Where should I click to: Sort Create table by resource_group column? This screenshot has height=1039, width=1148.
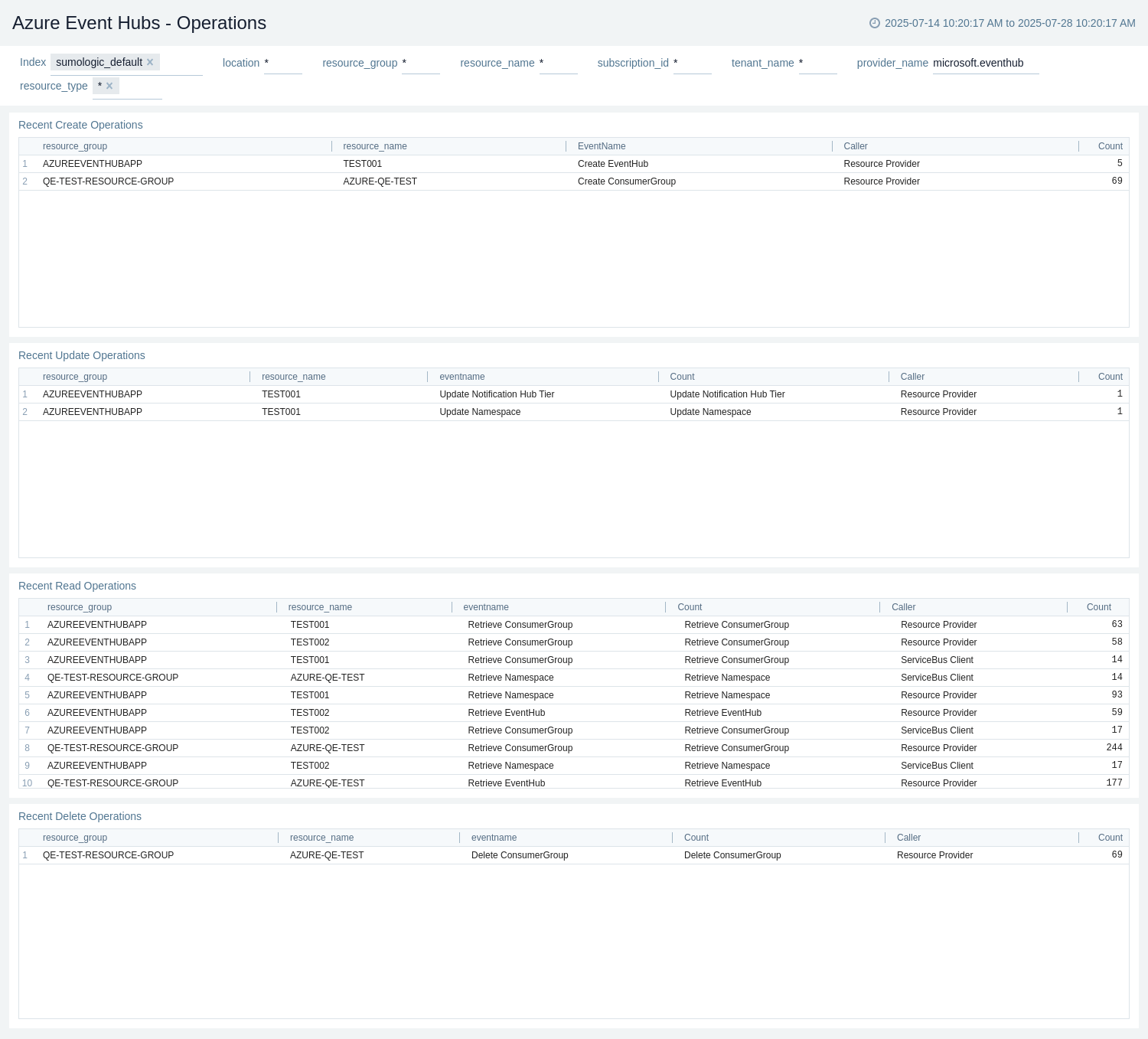point(75,146)
